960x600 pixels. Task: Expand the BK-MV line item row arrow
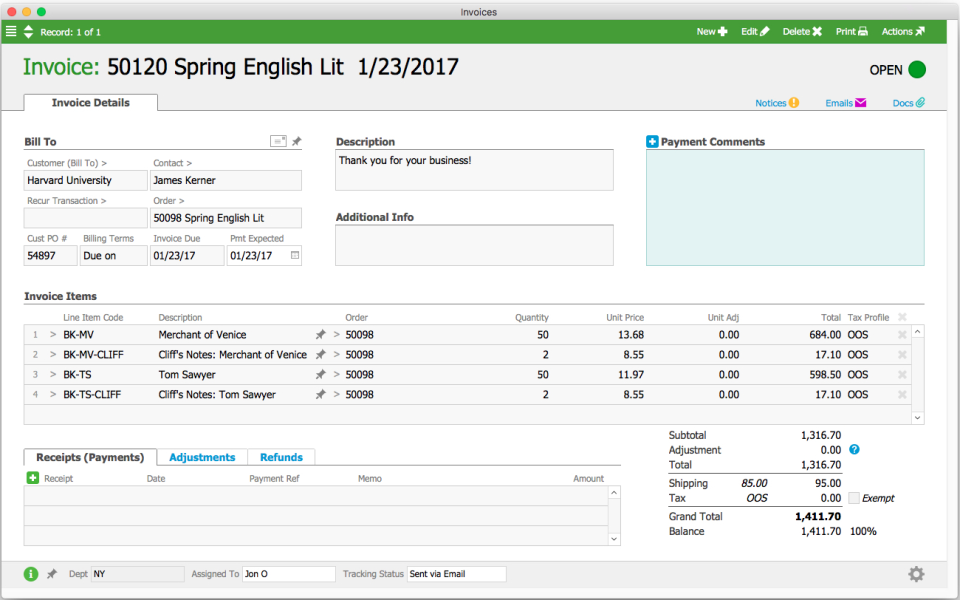pyautogui.click(x=53, y=335)
